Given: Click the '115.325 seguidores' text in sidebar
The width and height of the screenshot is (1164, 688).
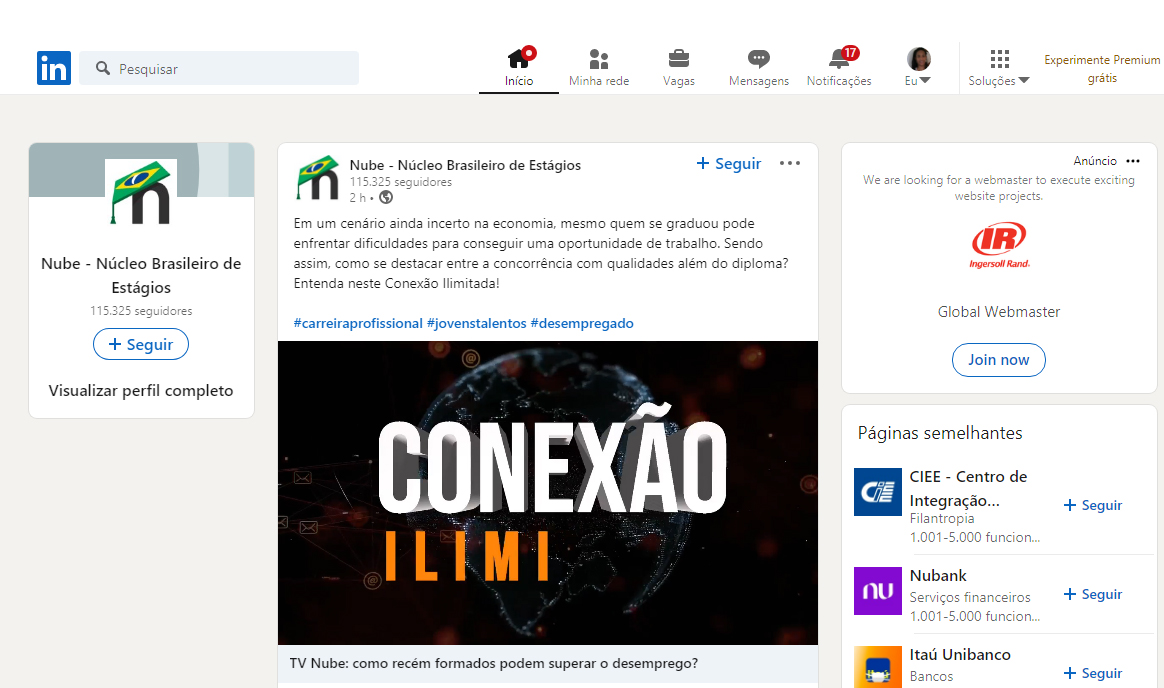Looking at the screenshot, I should point(141,311).
